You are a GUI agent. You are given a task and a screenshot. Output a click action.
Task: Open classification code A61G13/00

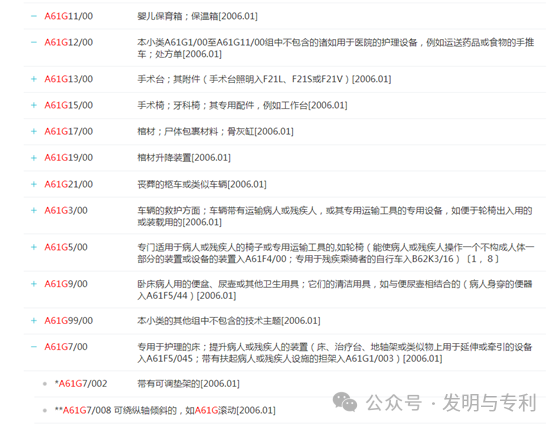(69, 79)
